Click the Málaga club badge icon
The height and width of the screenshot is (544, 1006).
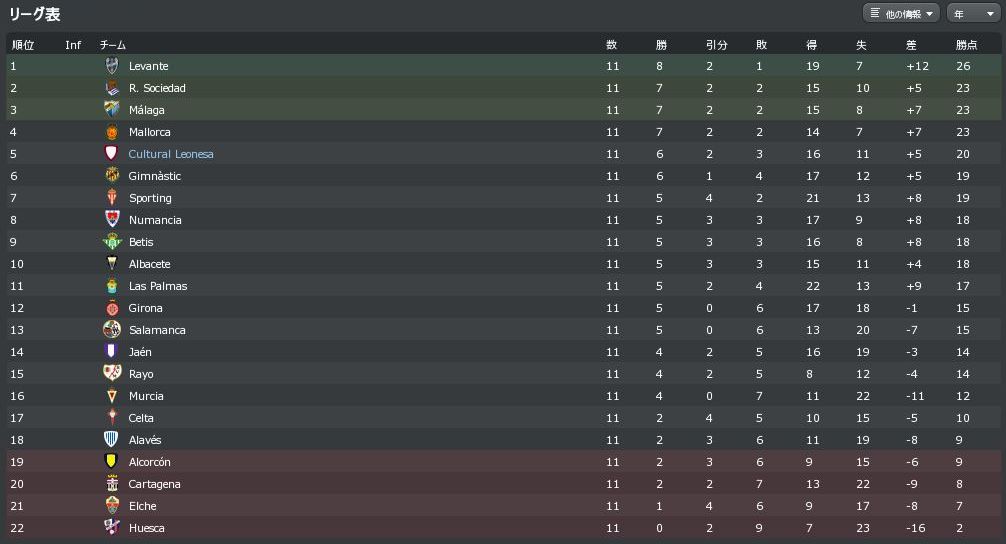[x=112, y=110]
